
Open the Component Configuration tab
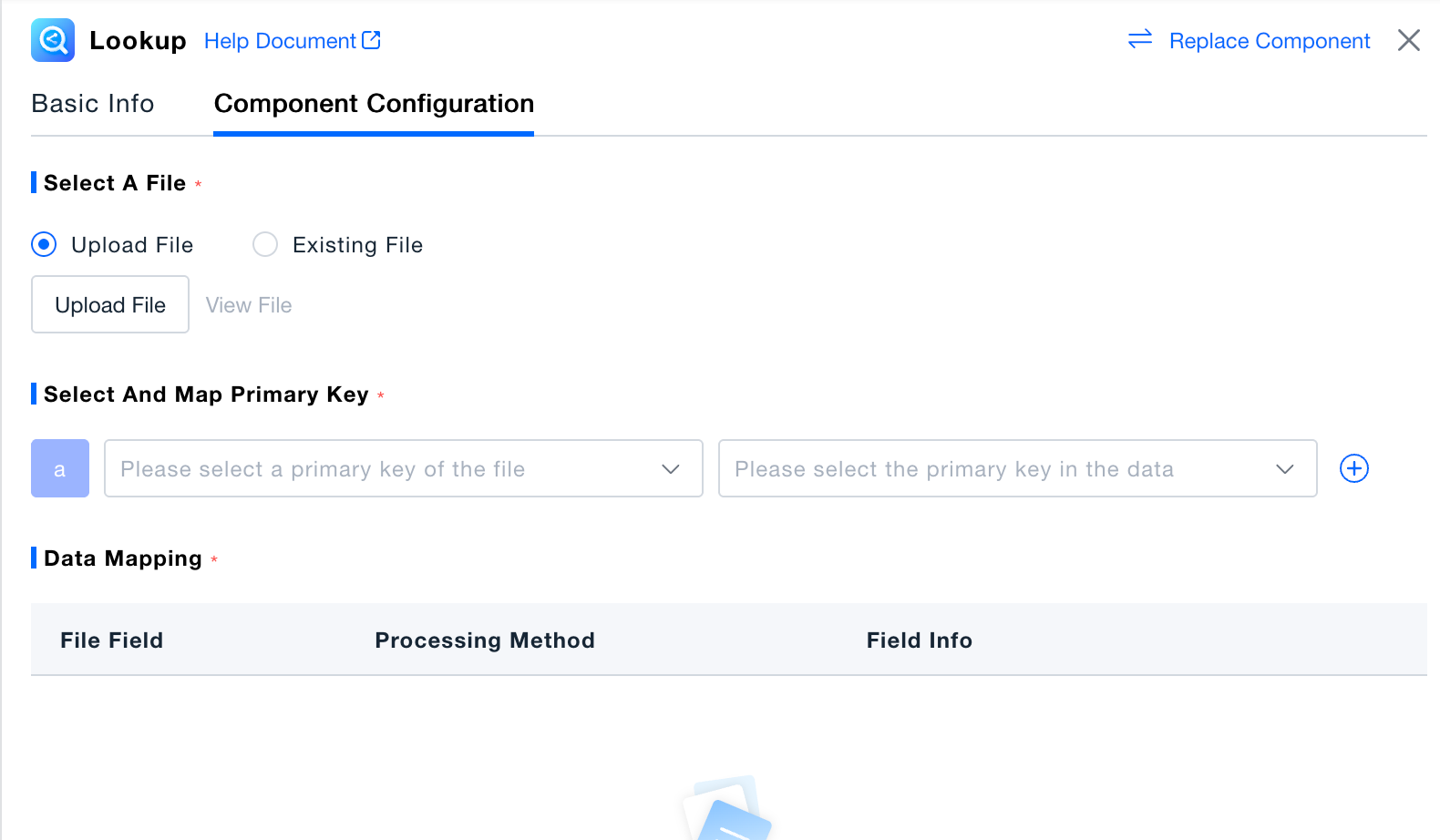pos(374,104)
